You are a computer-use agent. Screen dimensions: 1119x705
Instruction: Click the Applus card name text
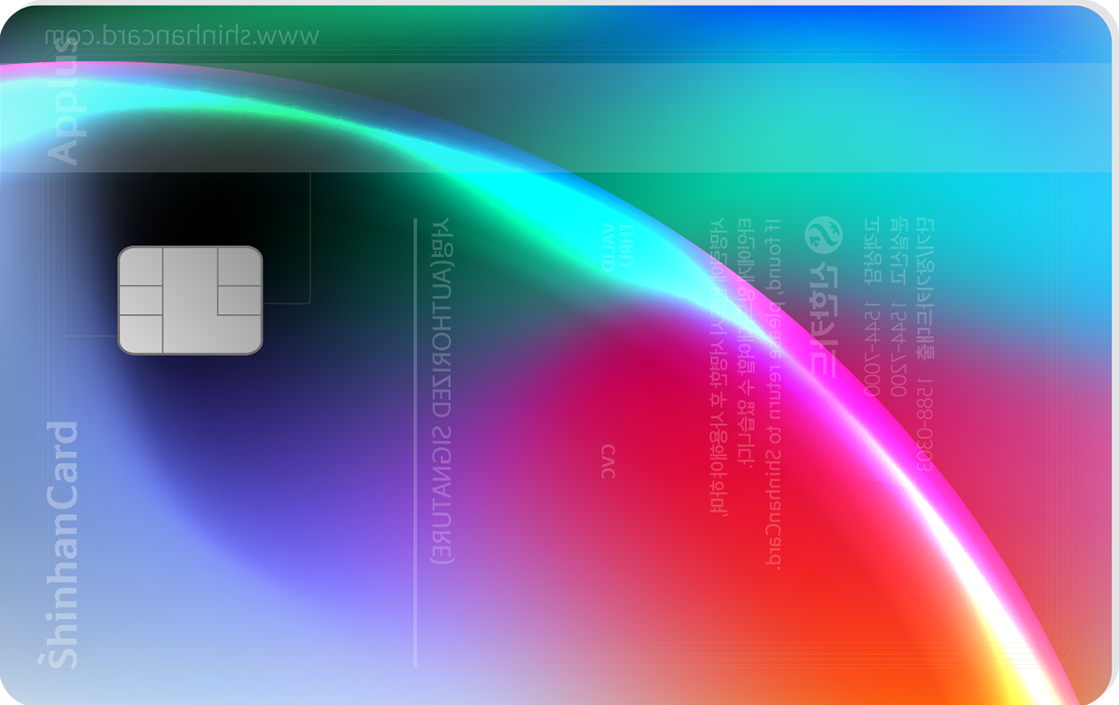65,101
